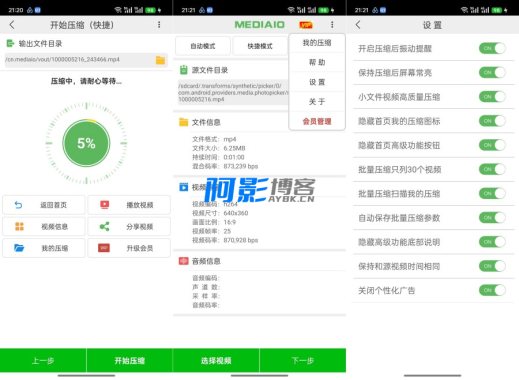This screenshot has width=519, height=380.
Task: Click the 视频尺寸 640x360 value
Action: click(x=236, y=213)
